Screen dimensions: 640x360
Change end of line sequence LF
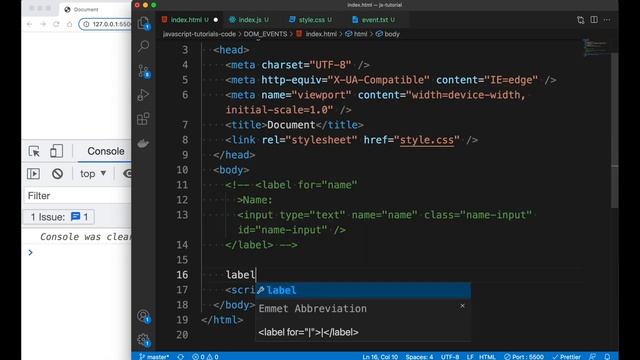pos(470,356)
